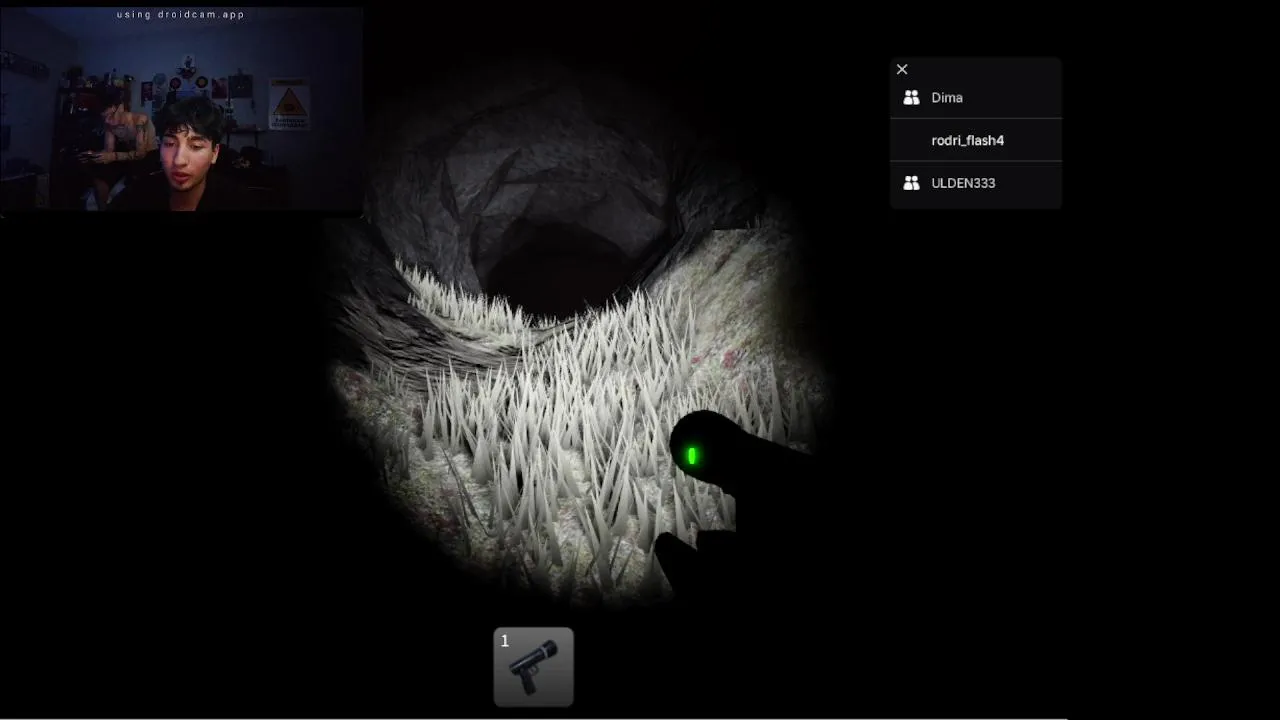Close the player list panel
This screenshot has width=1280, height=720.
(x=902, y=69)
